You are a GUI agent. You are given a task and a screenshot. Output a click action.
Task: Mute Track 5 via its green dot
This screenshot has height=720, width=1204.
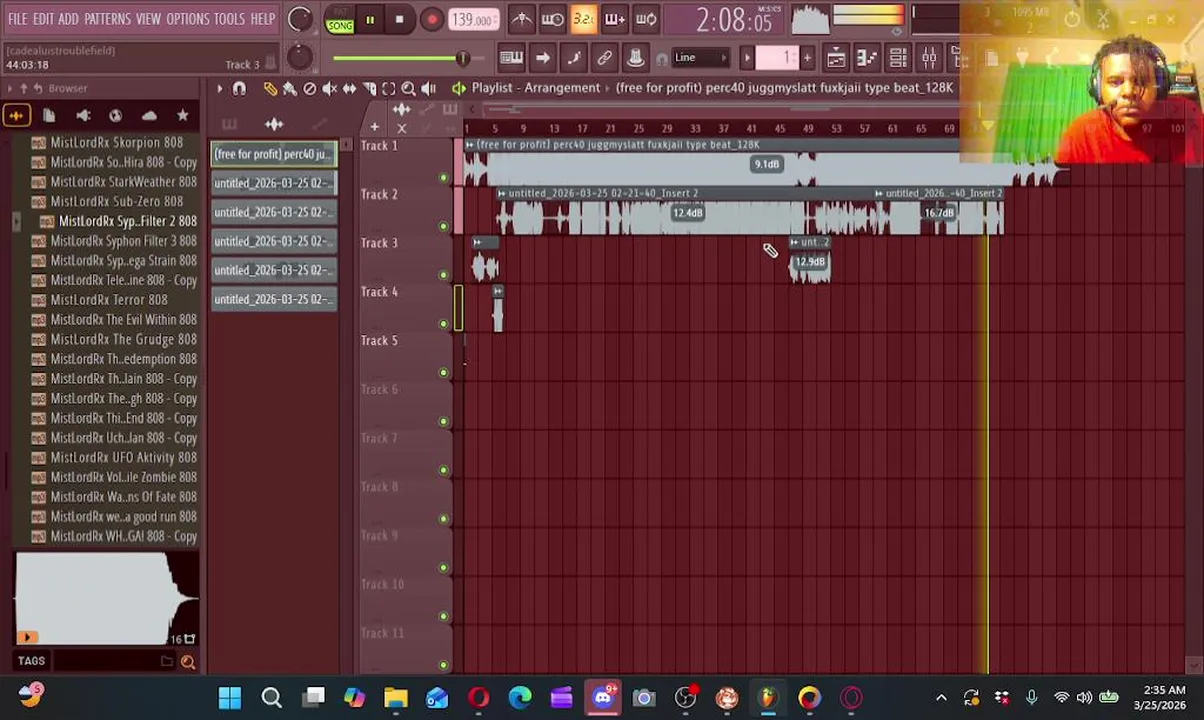point(443,373)
